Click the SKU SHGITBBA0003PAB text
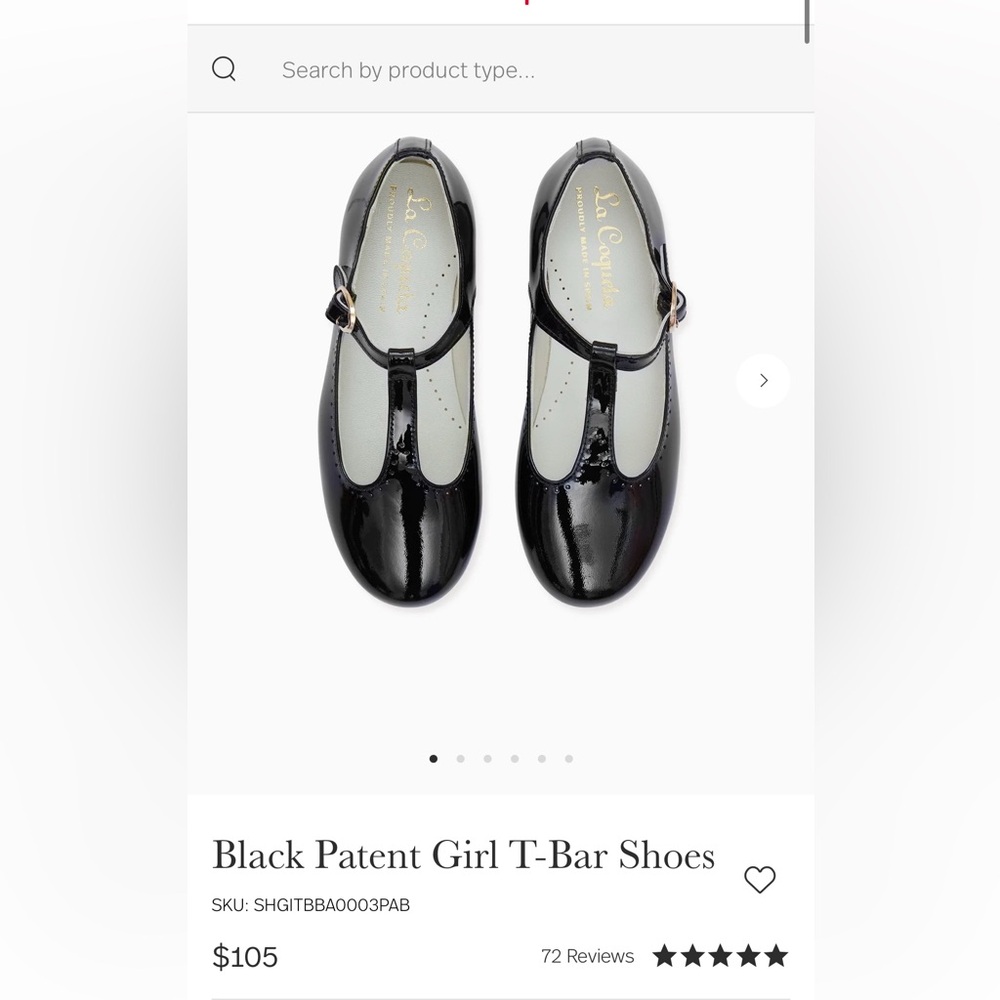The width and height of the screenshot is (1000, 1000). click(310, 905)
